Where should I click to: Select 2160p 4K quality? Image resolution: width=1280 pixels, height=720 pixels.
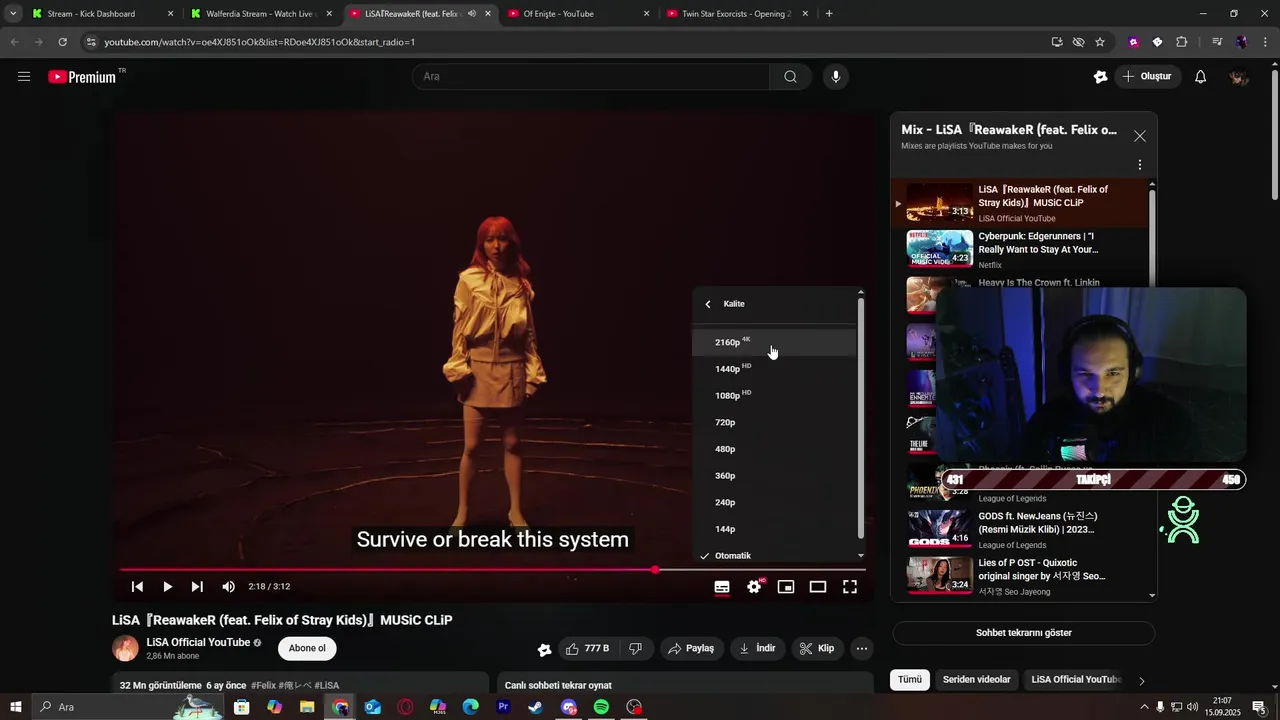point(774,342)
